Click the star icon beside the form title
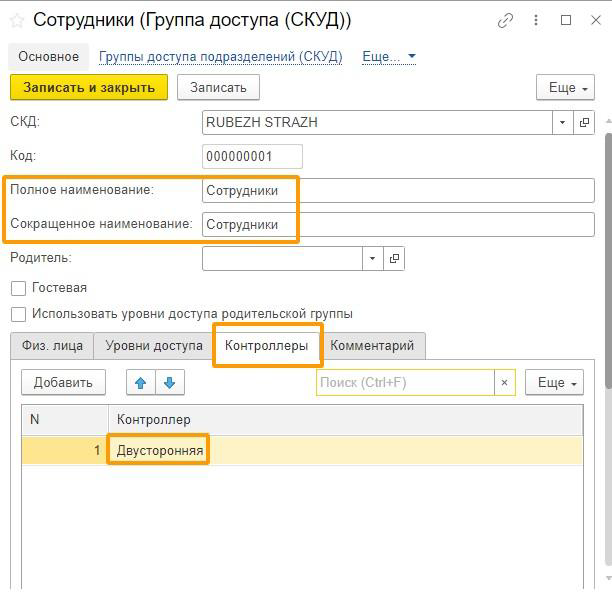 (17, 20)
